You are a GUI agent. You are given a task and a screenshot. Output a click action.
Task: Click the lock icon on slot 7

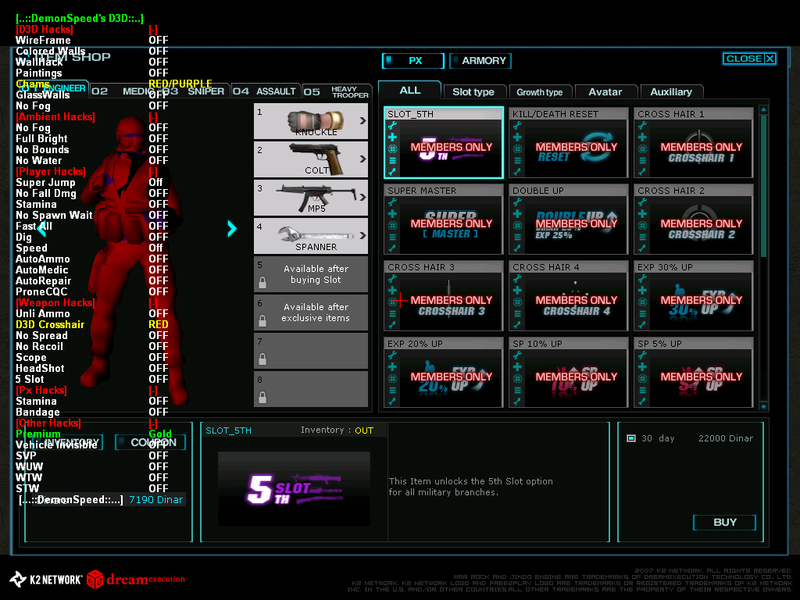point(262,359)
